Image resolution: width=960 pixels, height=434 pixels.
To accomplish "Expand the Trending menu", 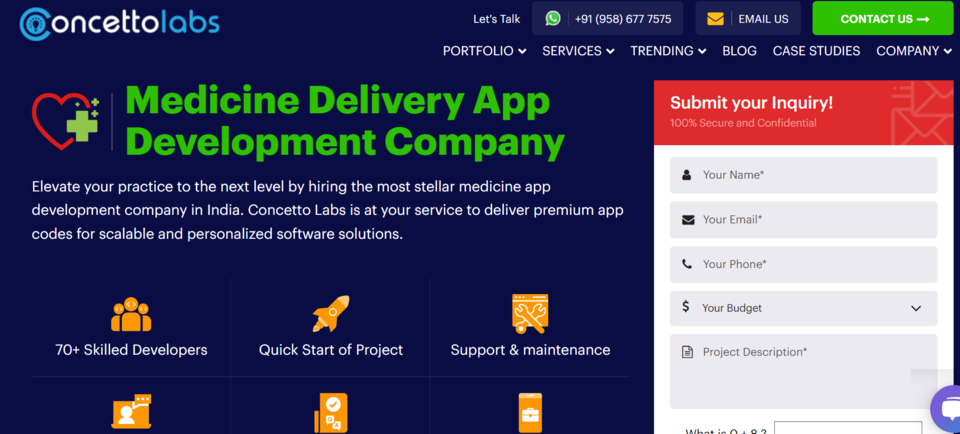I will click(x=668, y=51).
